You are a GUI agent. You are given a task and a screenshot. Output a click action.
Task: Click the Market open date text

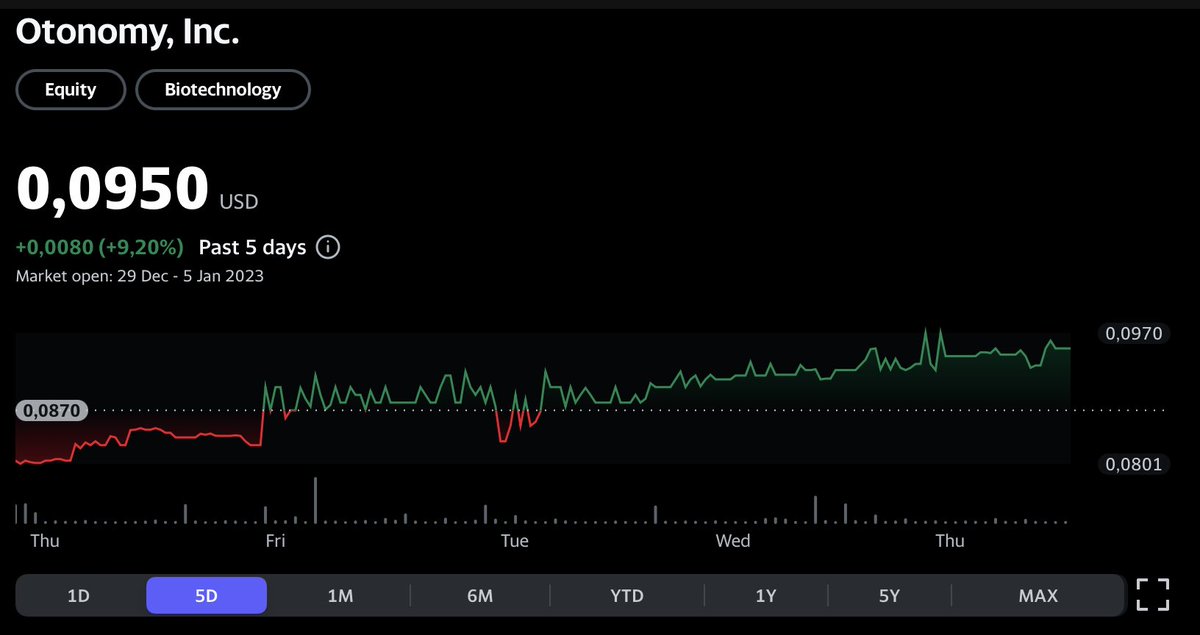click(140, 276)
